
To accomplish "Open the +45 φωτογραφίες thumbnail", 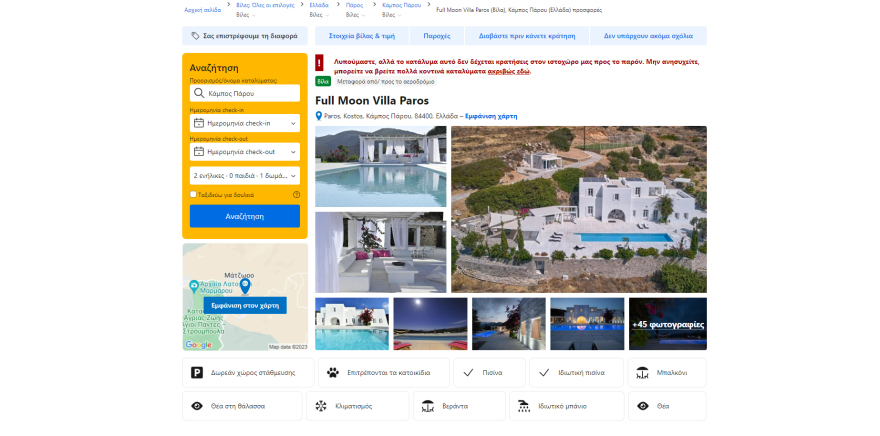I will pyautogui.click(x=668, y=324).
